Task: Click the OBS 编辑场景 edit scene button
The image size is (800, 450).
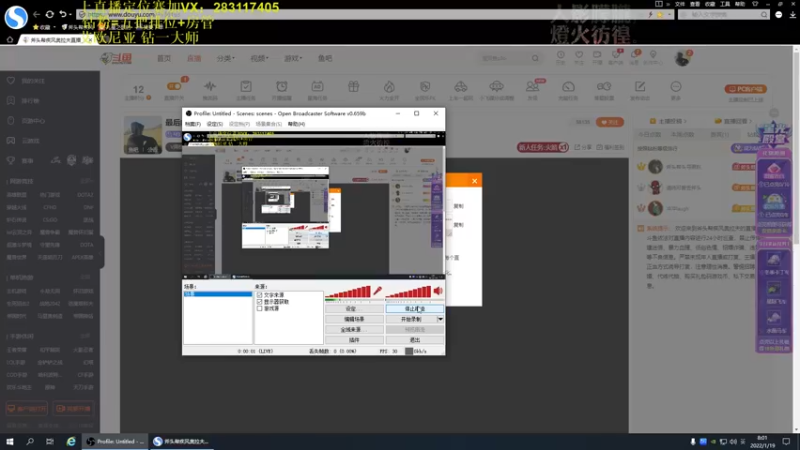Action: click(354, 319)
